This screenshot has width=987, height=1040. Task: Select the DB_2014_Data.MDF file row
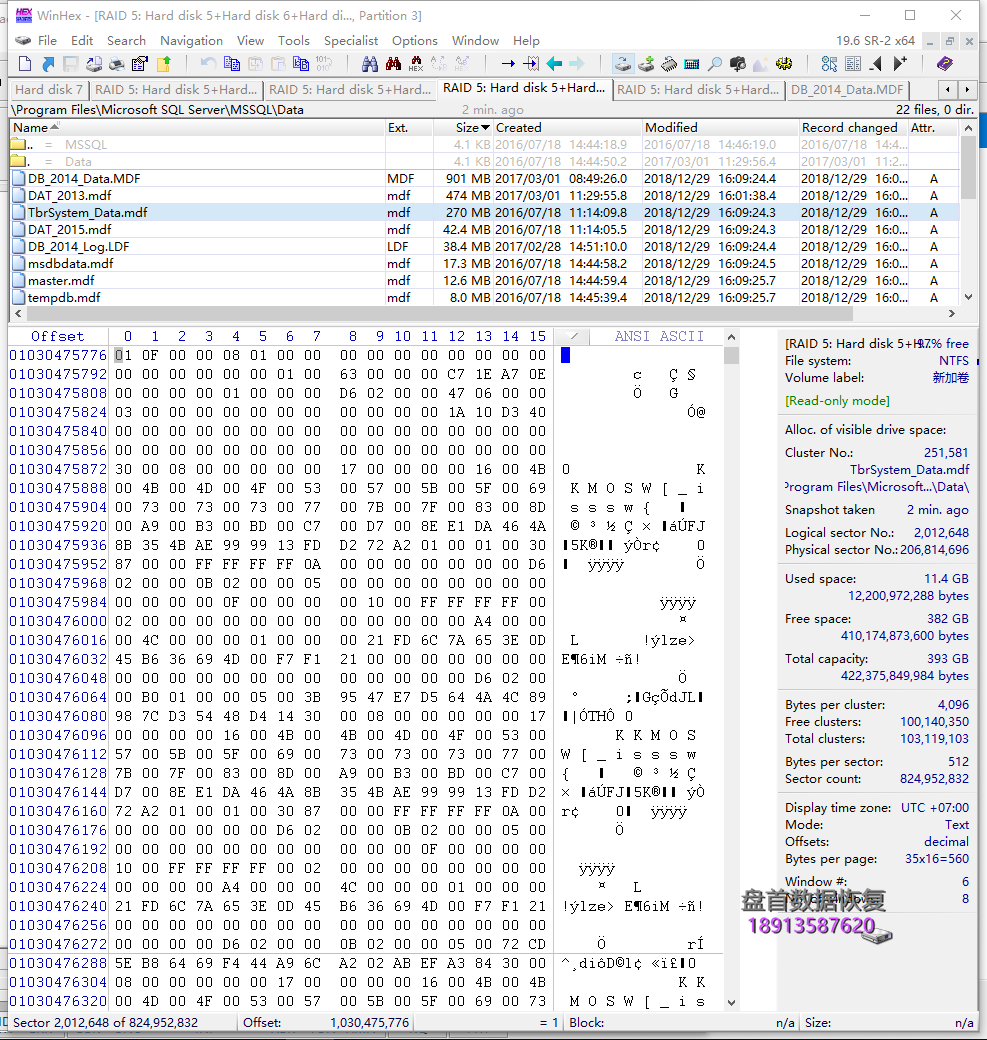[x=485, y=178]
